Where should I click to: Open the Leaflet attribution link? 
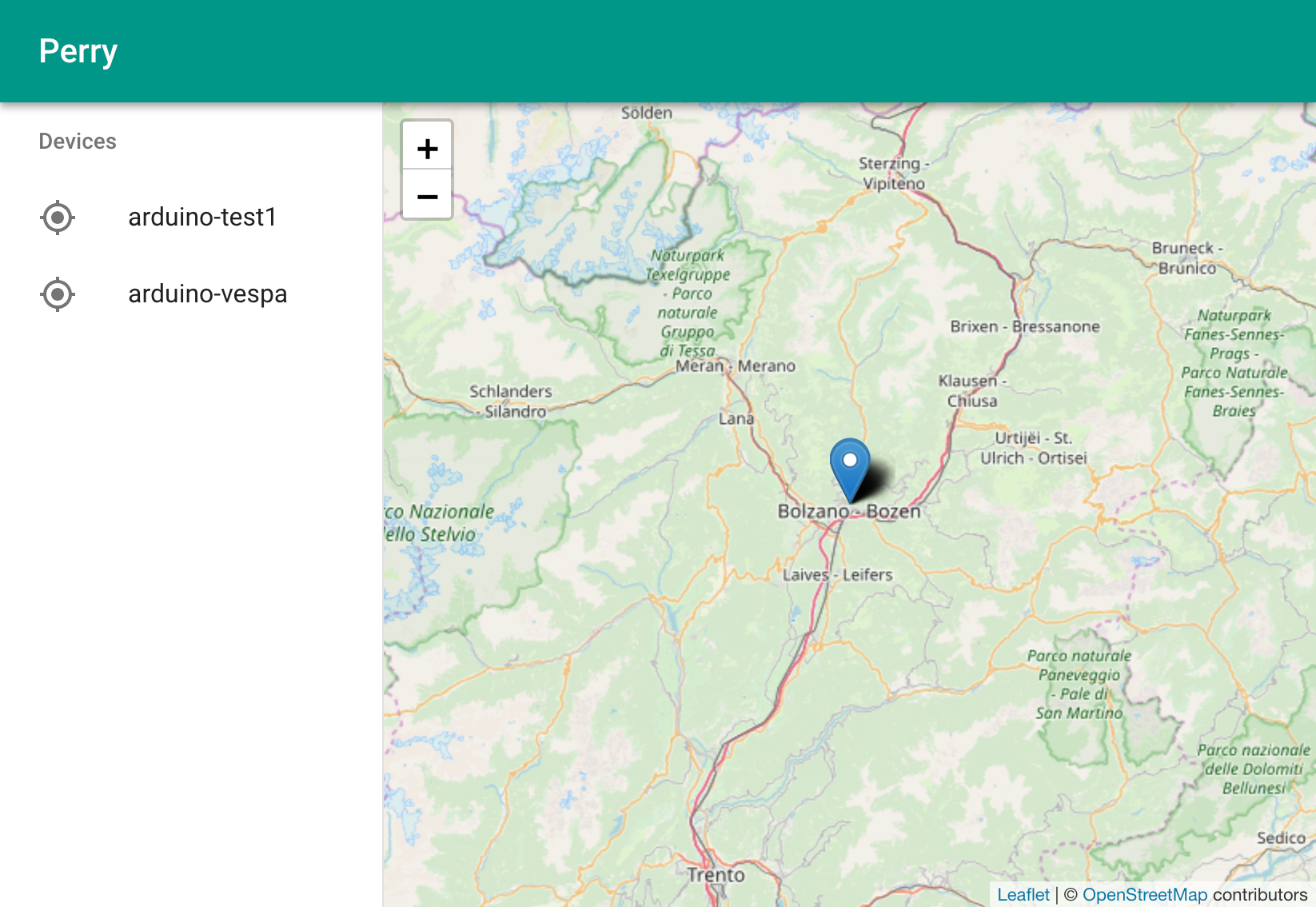point(1023,894)
